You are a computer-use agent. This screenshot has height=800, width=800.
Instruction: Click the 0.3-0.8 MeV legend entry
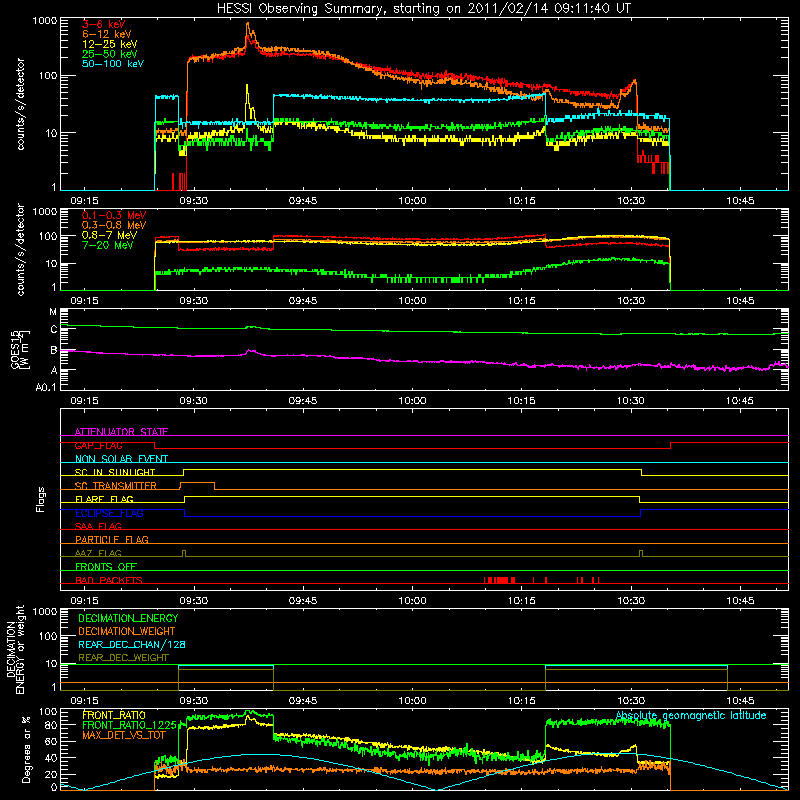pos(114,225)
